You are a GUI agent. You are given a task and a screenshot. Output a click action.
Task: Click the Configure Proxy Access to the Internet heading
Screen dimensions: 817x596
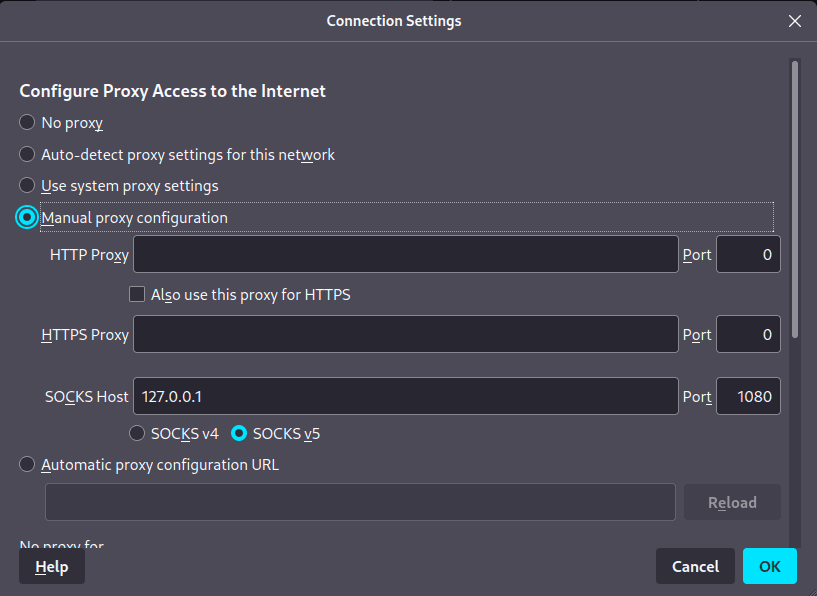coord(172,91)
